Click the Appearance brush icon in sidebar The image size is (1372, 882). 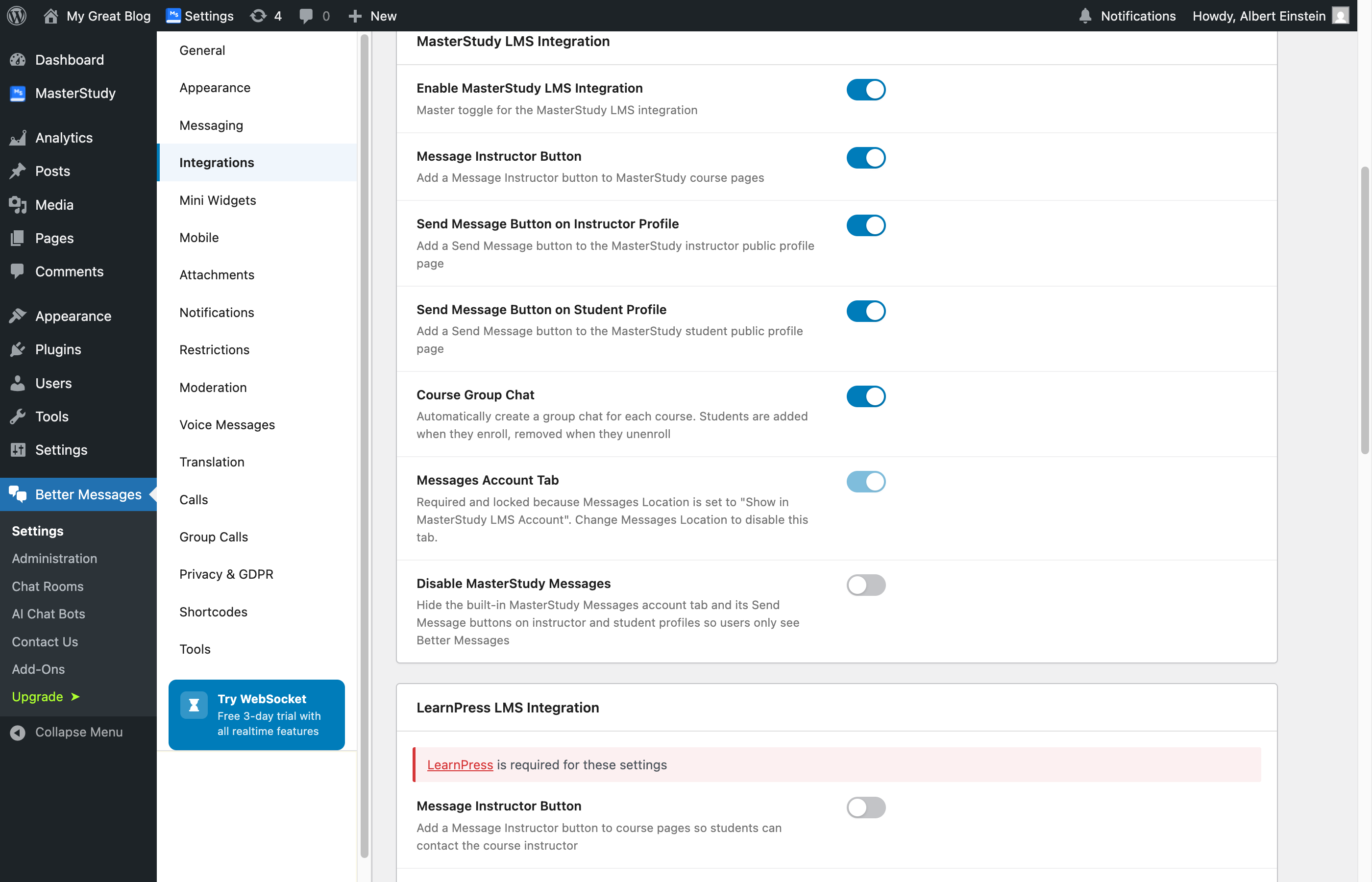coord(18,316)
